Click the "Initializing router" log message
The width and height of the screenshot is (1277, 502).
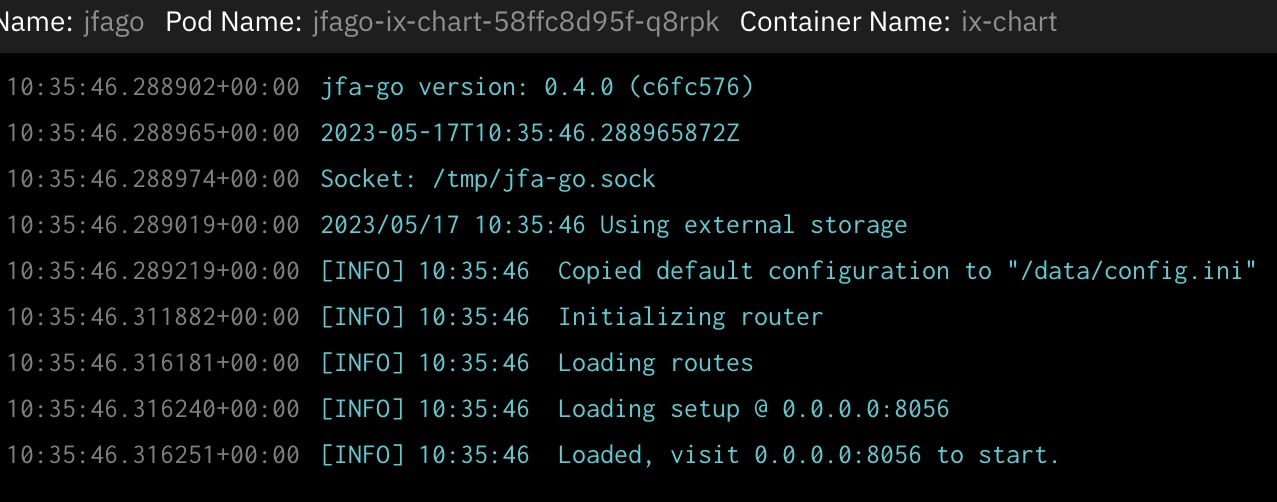tap(690, 317)
